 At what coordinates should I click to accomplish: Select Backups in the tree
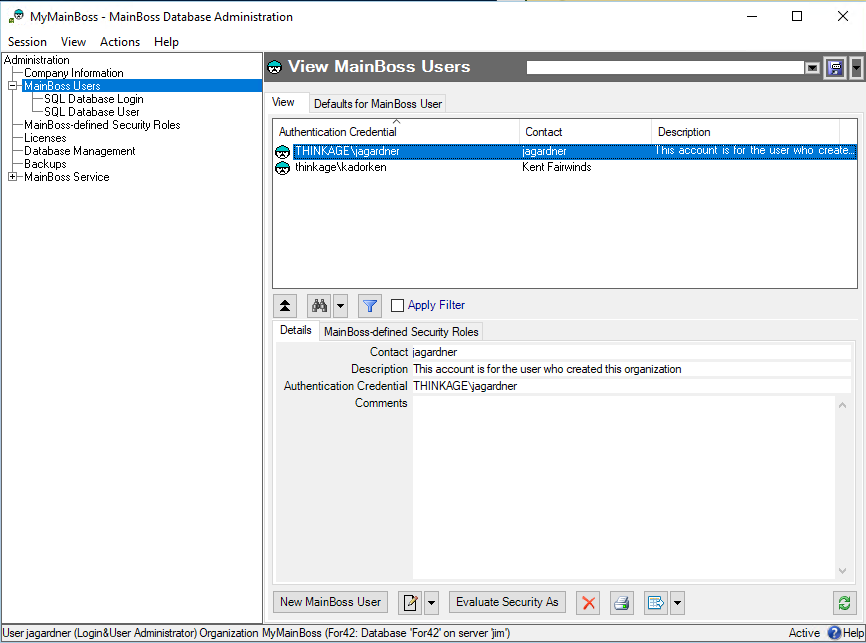tap(45, 164)
